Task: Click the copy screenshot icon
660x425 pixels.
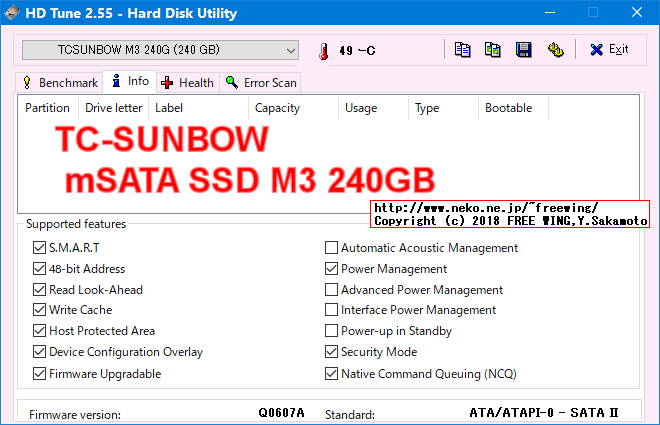Action: [x=492, y=50]
